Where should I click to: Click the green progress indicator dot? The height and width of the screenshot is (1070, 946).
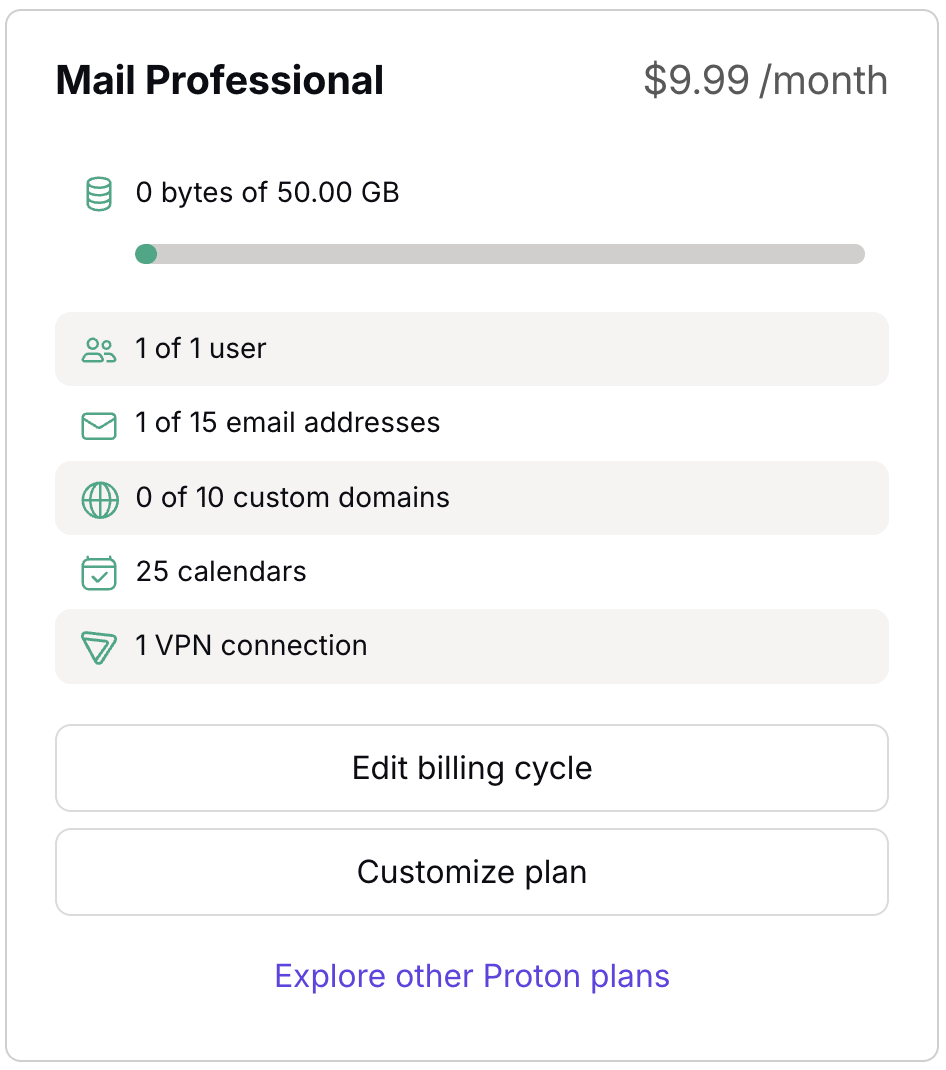point(146,254)
